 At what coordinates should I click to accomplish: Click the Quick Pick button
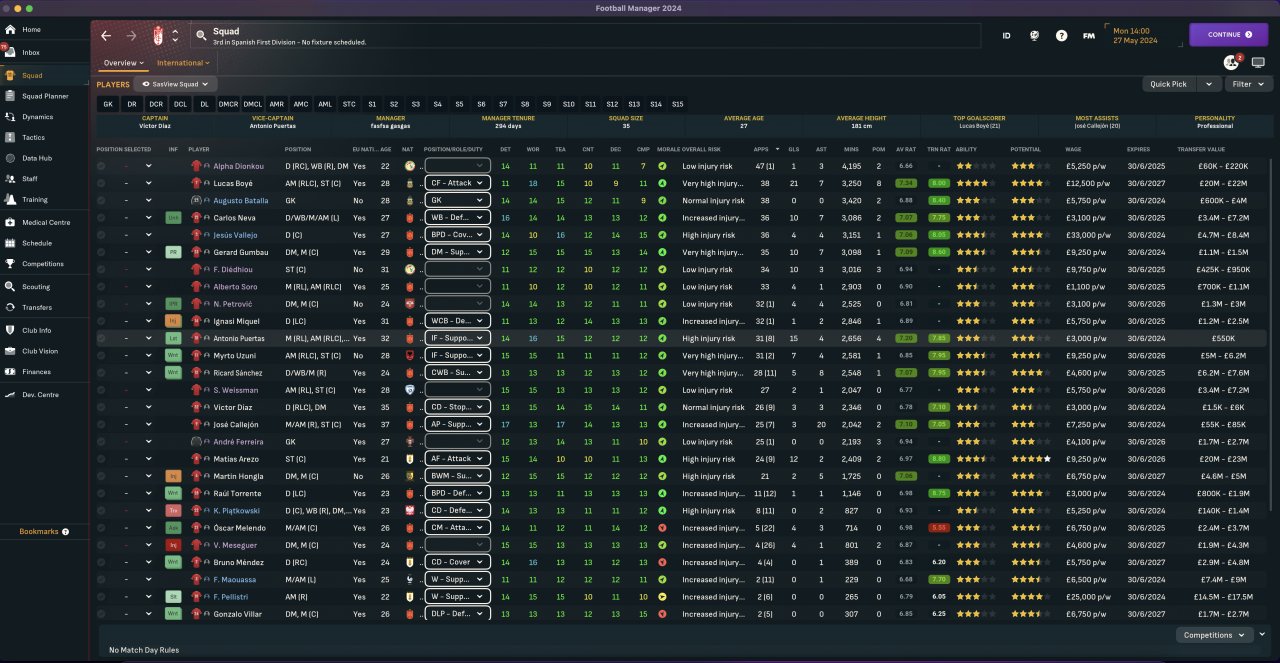[x=1168, y=84]
